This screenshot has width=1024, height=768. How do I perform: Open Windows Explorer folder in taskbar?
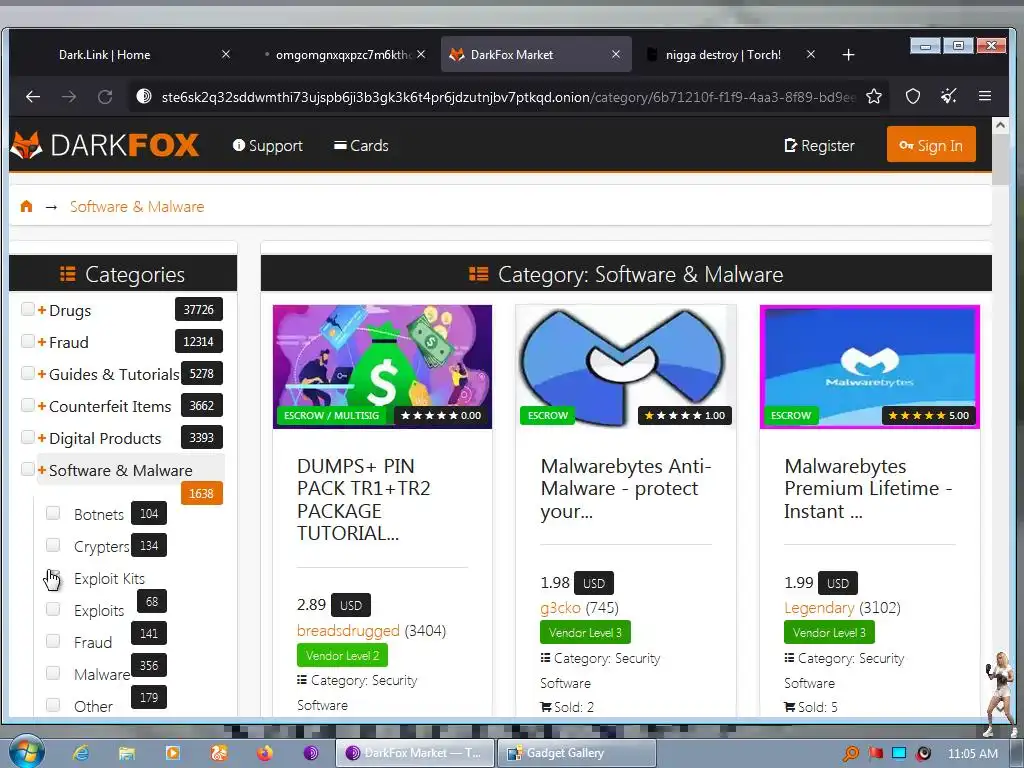127,753
